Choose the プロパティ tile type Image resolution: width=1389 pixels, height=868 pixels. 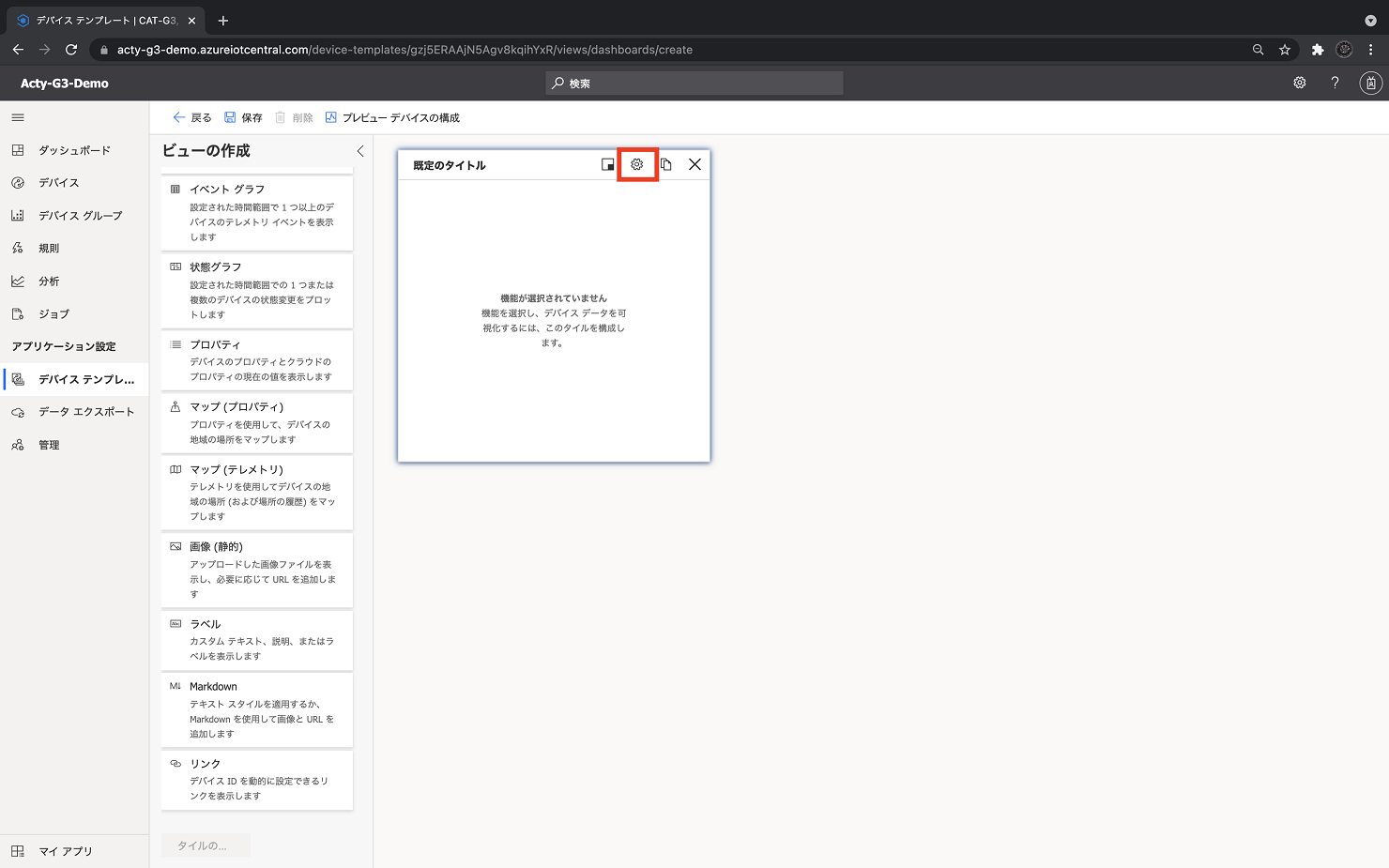click(257, 359)
